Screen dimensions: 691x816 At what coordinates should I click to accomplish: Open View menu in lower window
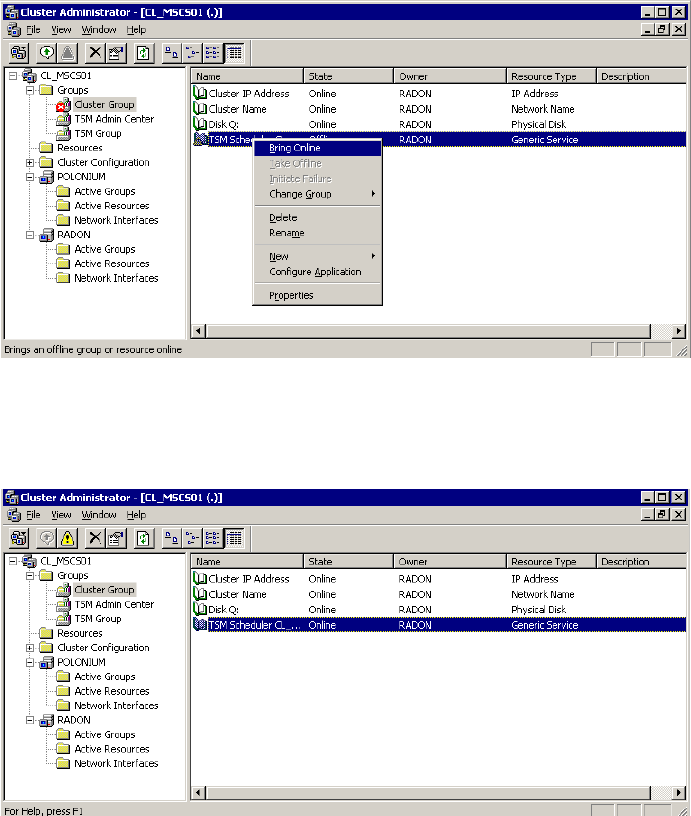61,515
